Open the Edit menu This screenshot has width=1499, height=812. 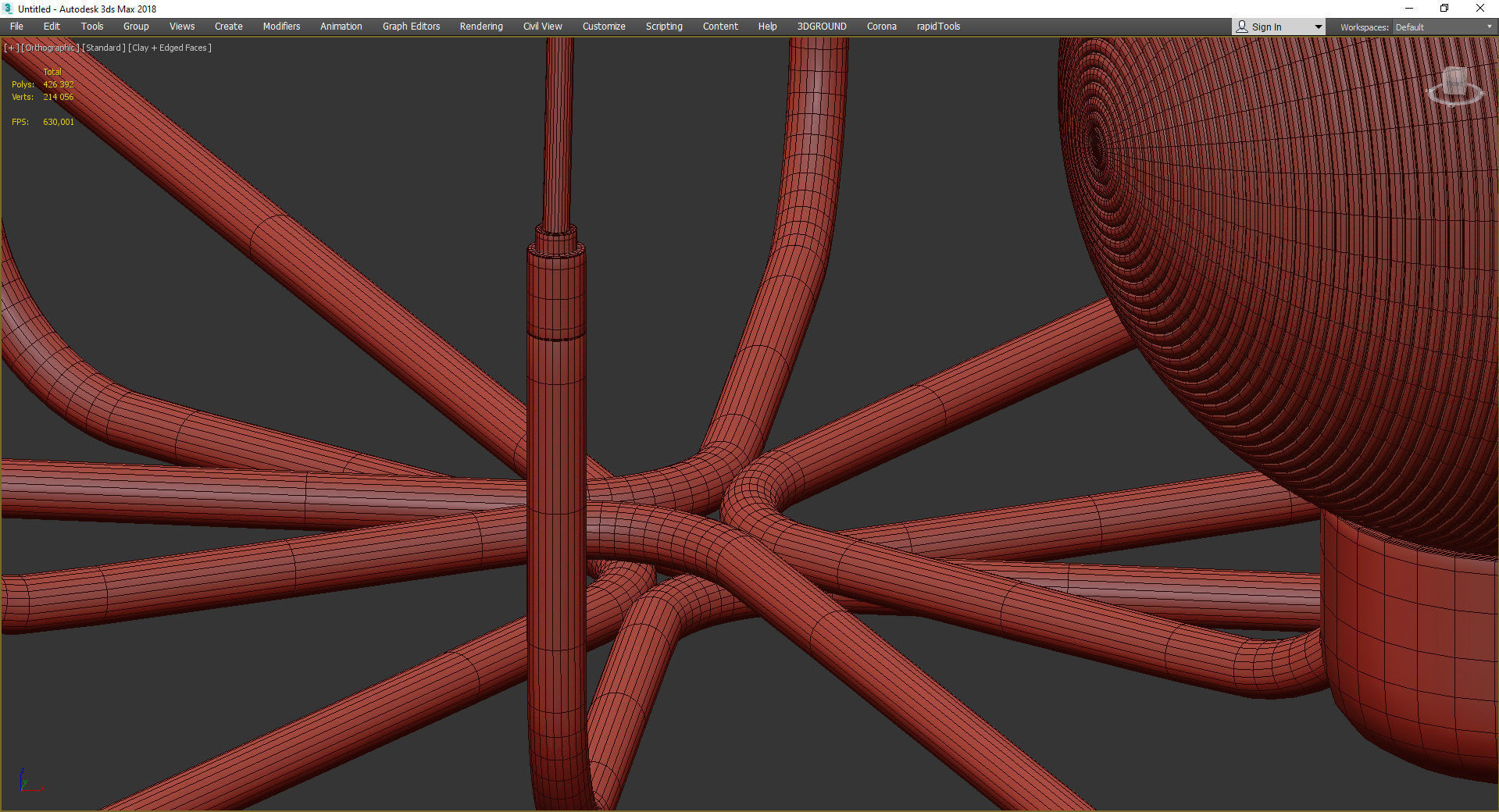(52, 27)
